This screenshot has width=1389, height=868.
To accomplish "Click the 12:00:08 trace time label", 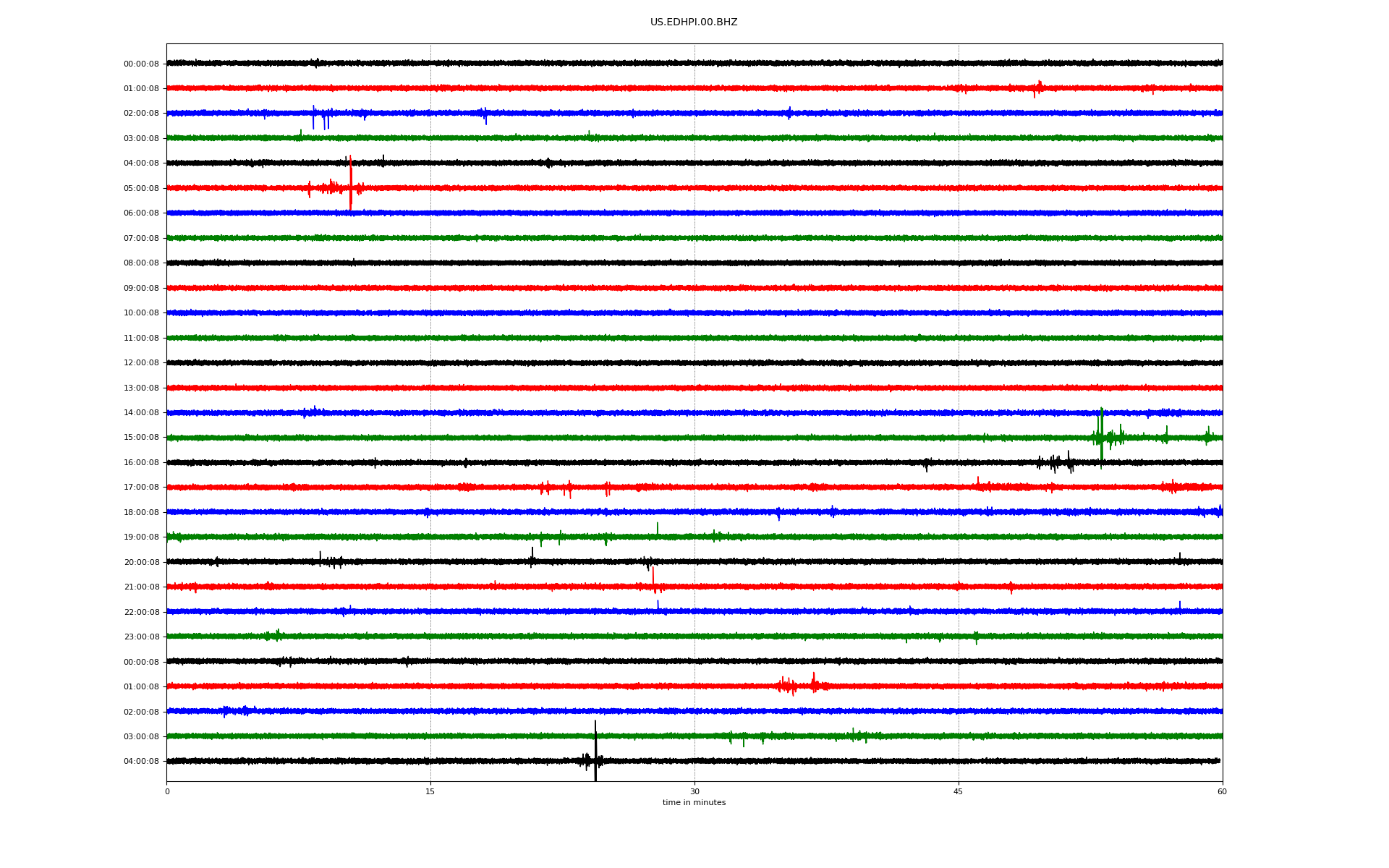I will click(x=141, y=363).
